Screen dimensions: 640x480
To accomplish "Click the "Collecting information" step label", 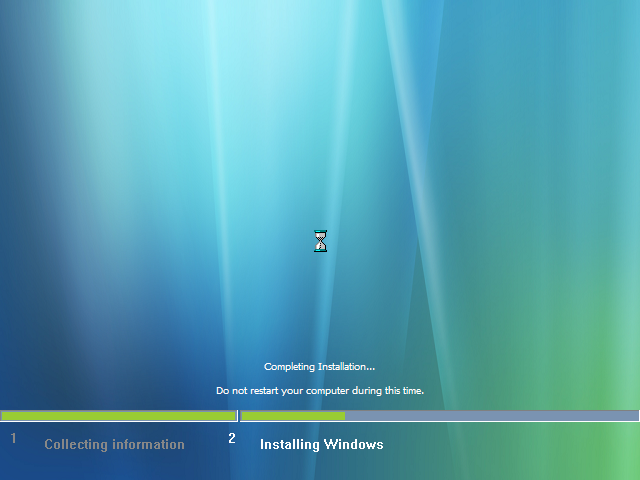I will click(114, 444).
